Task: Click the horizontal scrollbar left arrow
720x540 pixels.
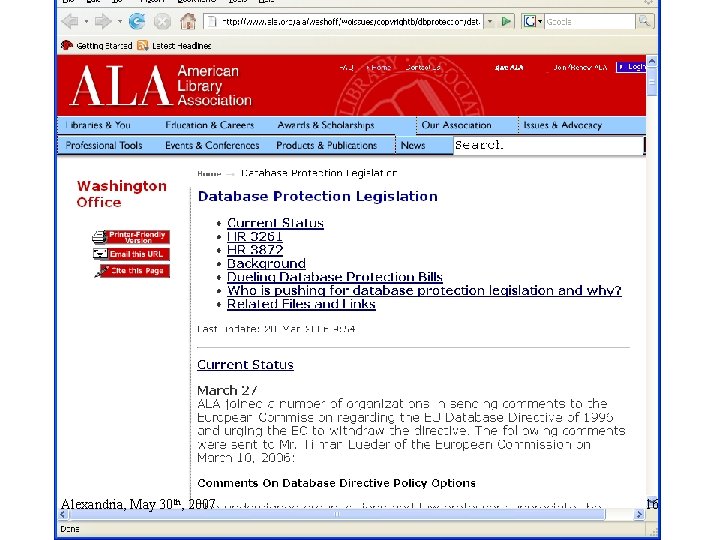Action: pos(62,515)
